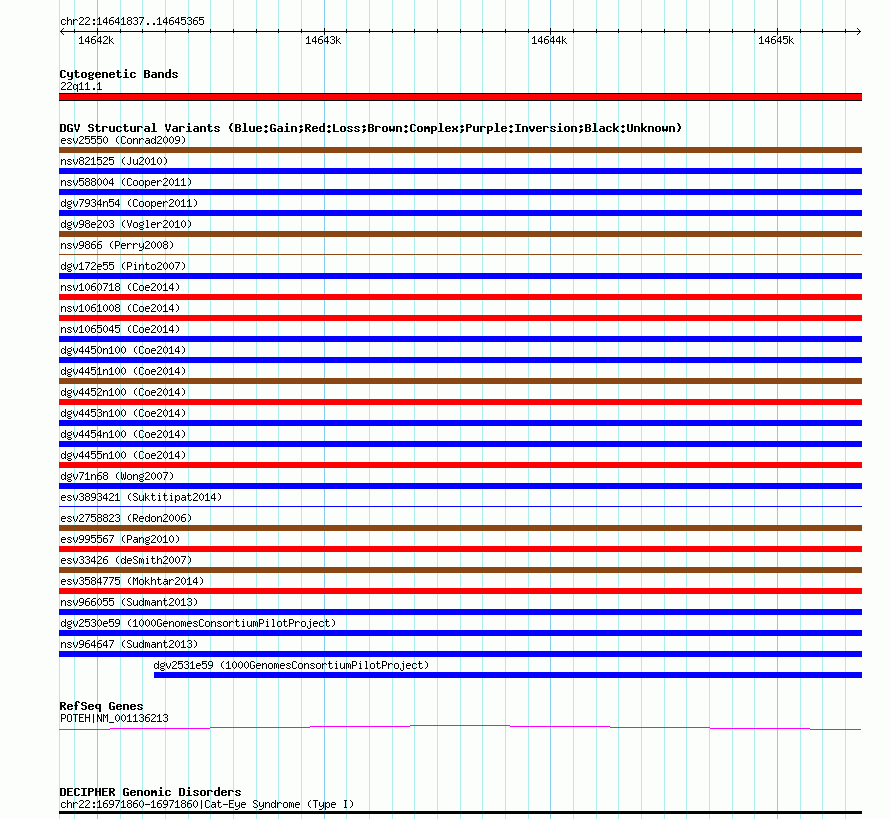This screenshot has width=890, height=819.
Task: Open variant nsv1061008 (Coe2014)
Action: [x=120, y=308]
